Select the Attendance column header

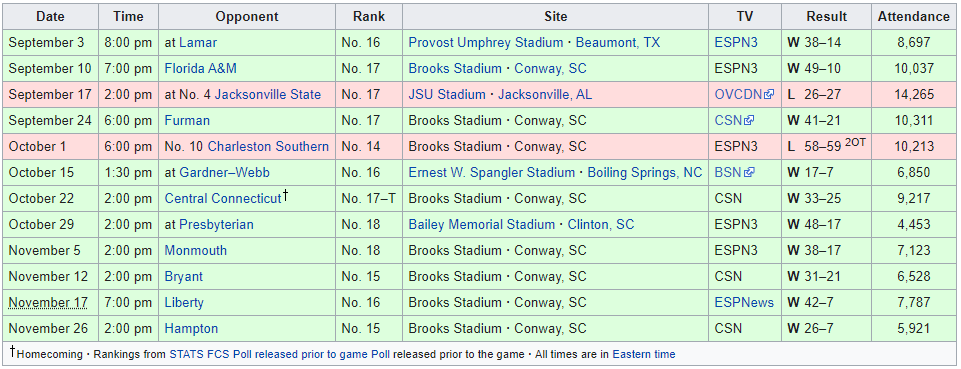pyautogui.click(x=914, y=17)
